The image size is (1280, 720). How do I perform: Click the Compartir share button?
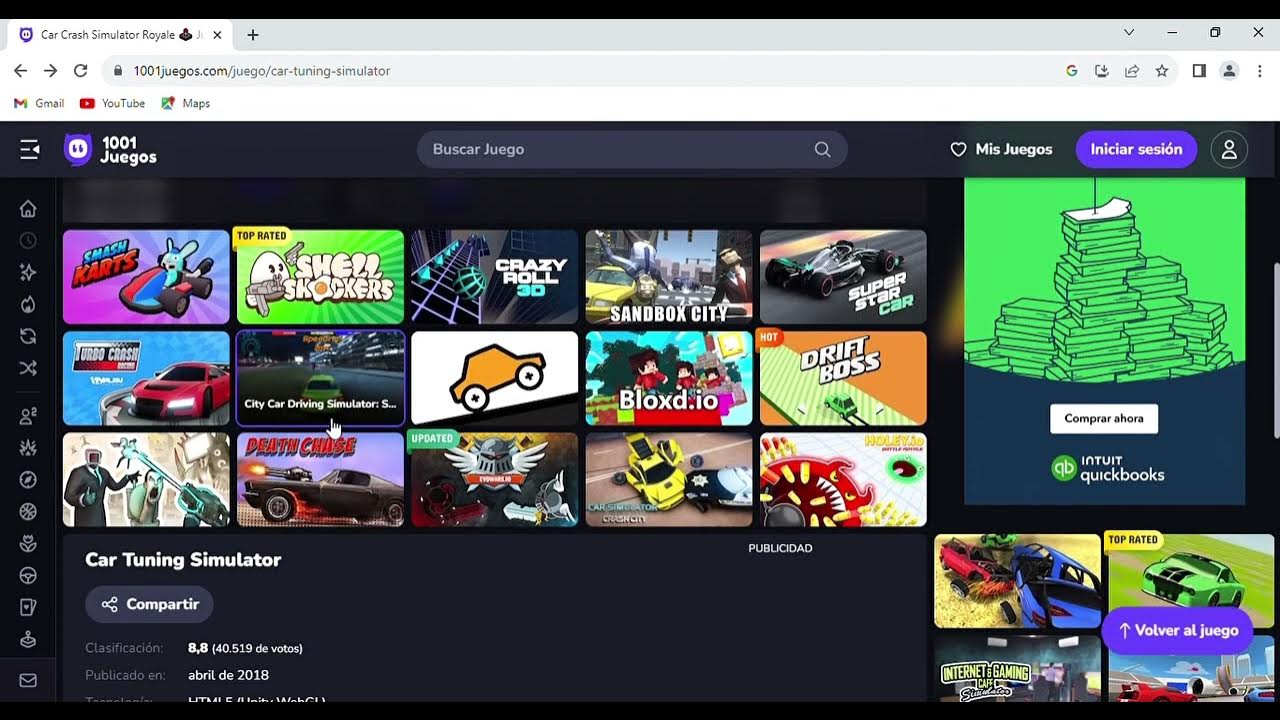[x=149, y=604]
